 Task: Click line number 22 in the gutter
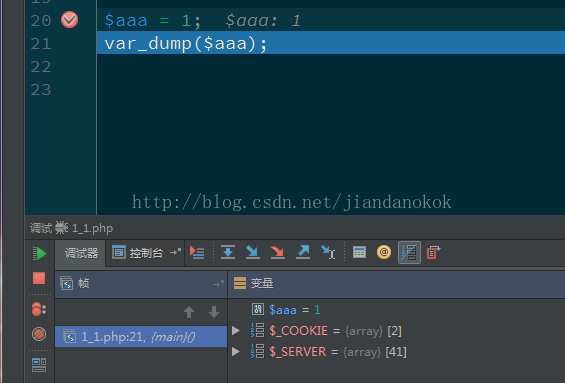(x=41, y=67)
